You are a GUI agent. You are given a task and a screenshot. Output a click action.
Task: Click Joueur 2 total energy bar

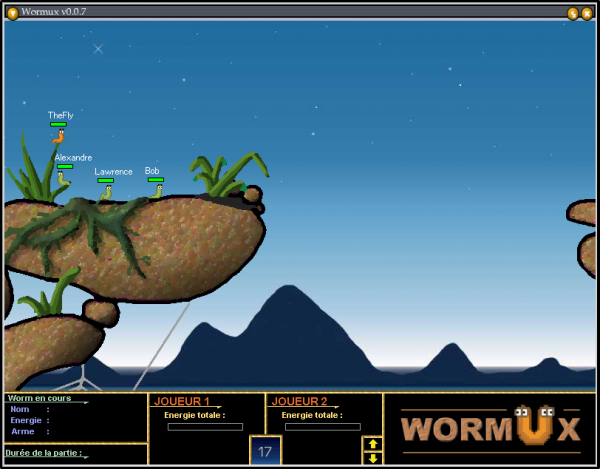[322, 427]
